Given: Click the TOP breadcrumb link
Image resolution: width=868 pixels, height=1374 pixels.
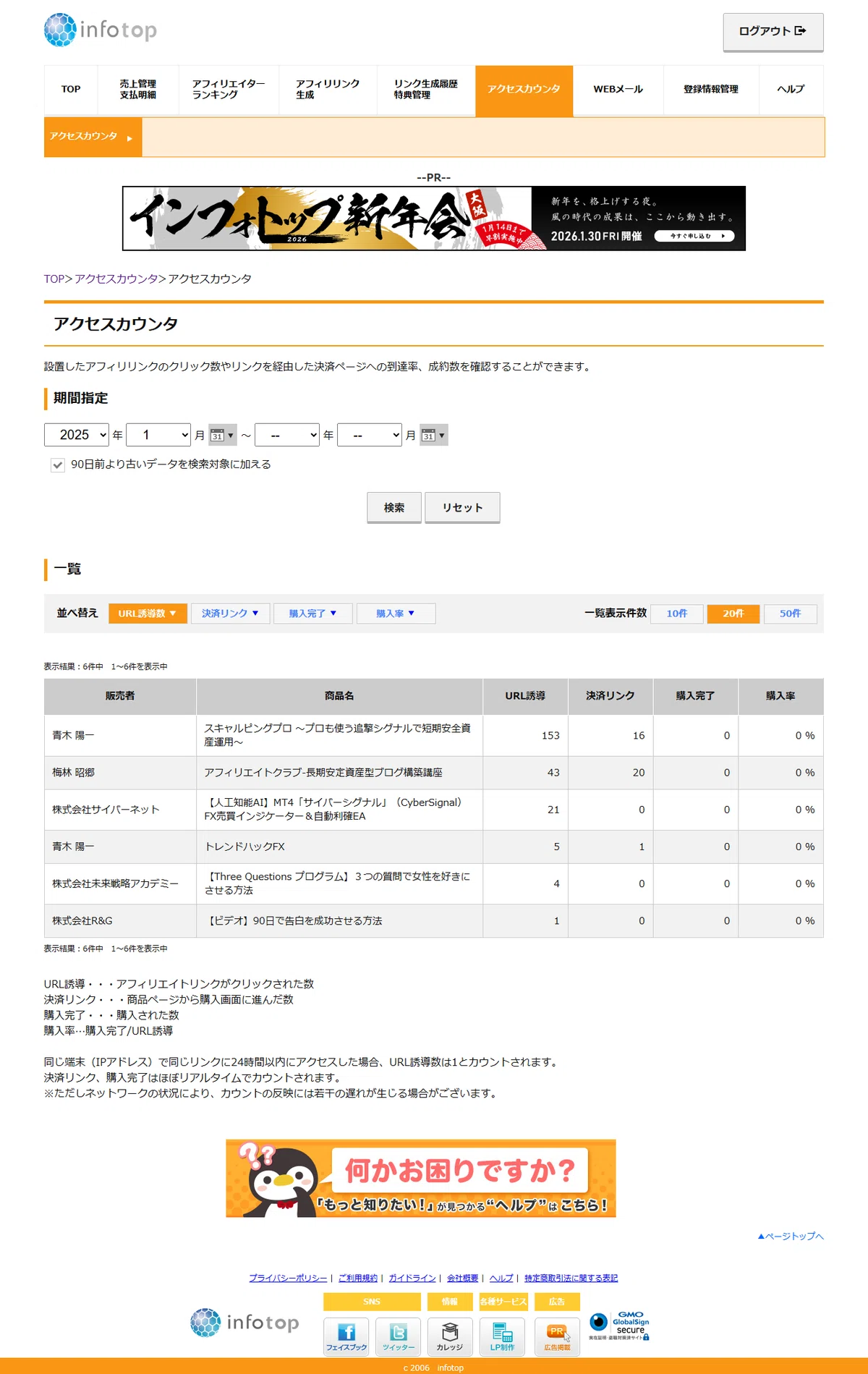Looking at the screenshot, I should tap(54, 279).
